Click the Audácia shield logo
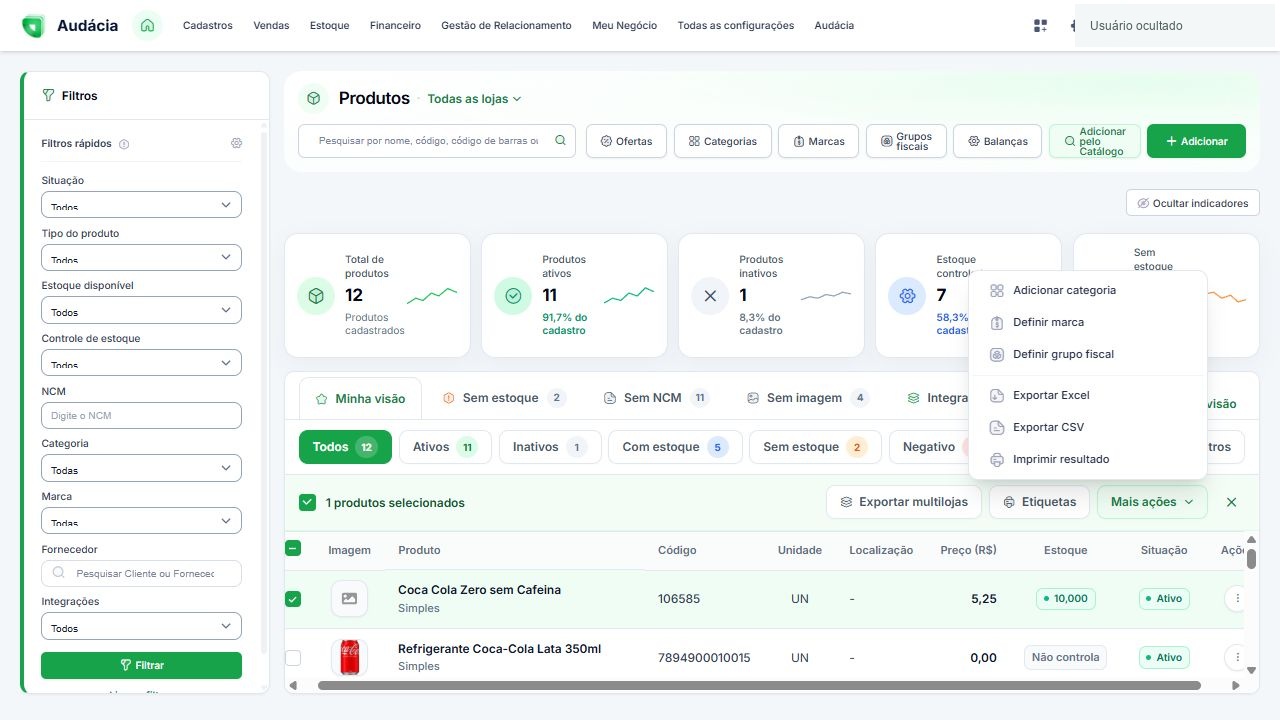The image size is (1280, 720). pyautogui.click(x=33, y=26)
